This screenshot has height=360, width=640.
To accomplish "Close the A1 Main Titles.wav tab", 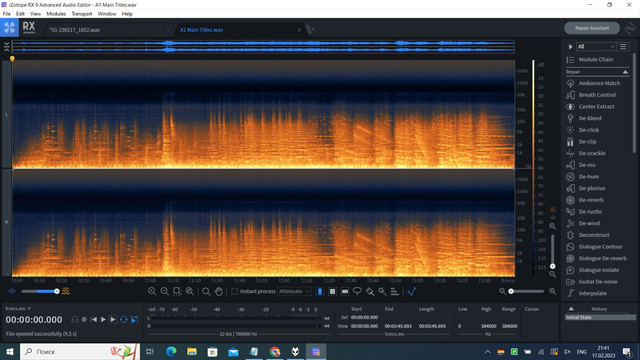I will coord(299,30).
